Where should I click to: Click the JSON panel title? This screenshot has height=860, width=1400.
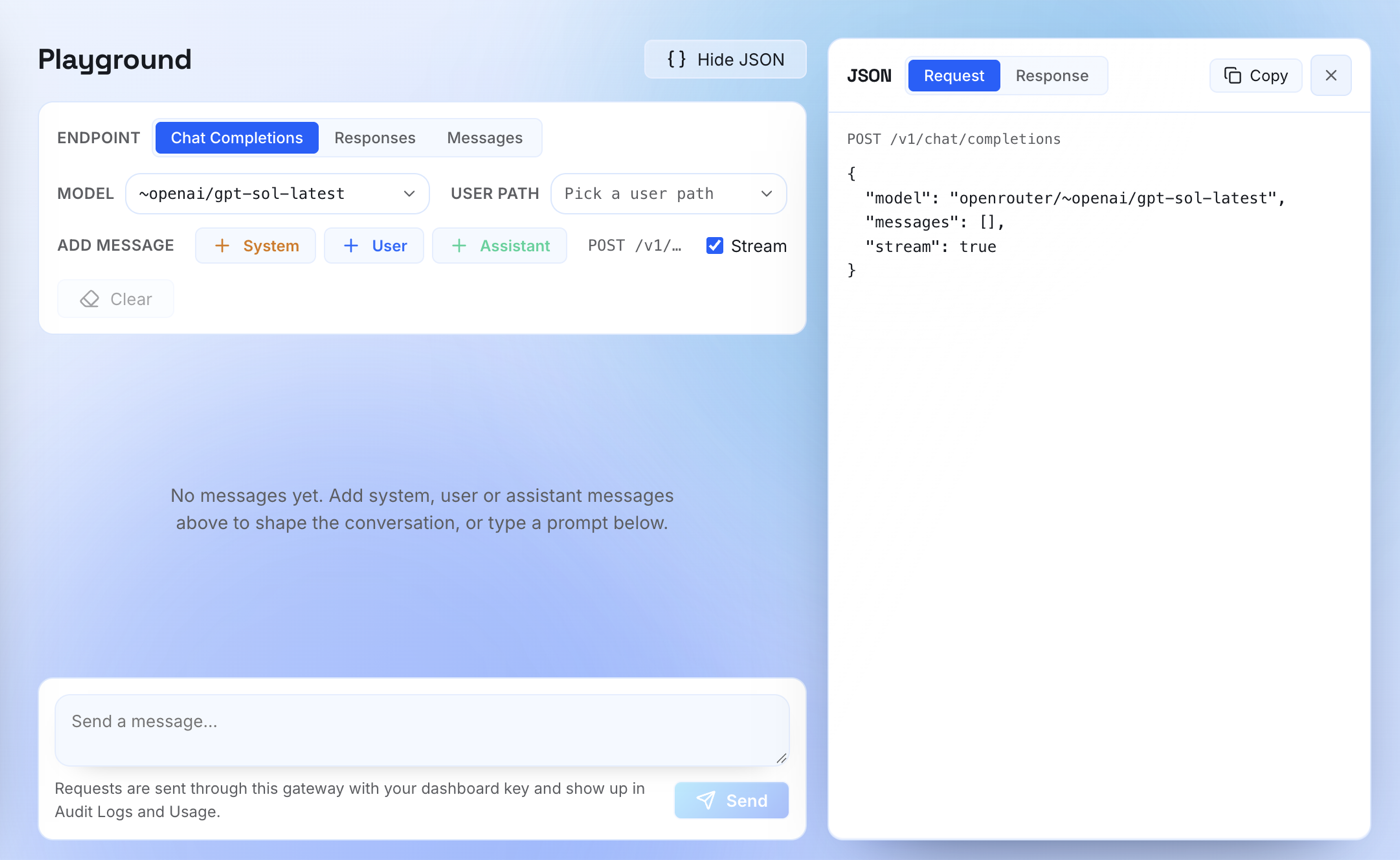(x=869, y=76)
